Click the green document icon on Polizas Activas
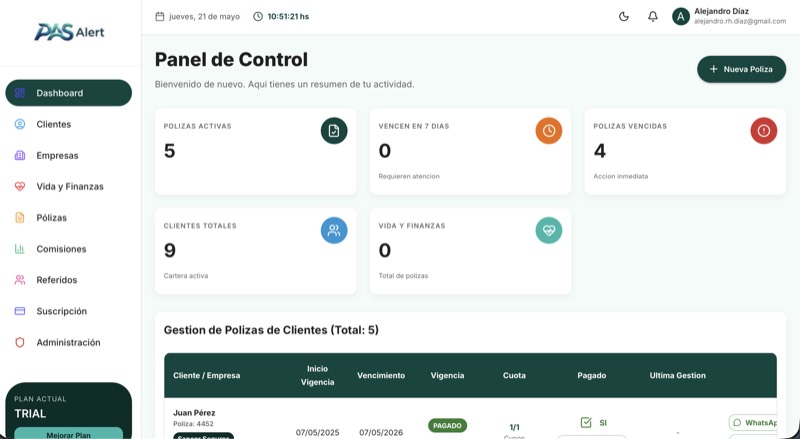The image size is (800, 439). pyautogui.click(x=334, y=131)
